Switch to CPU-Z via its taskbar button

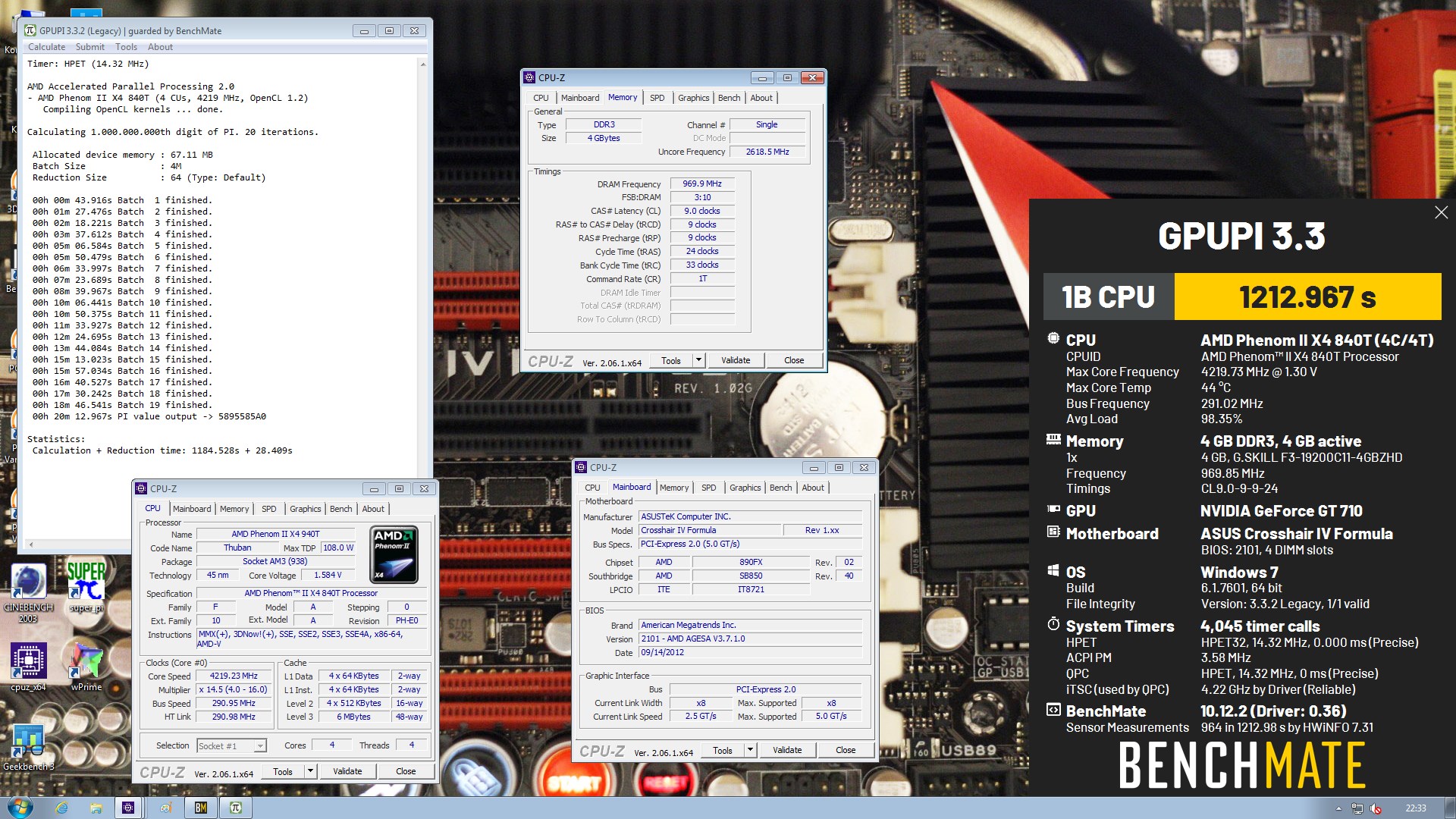coord(128,808)
